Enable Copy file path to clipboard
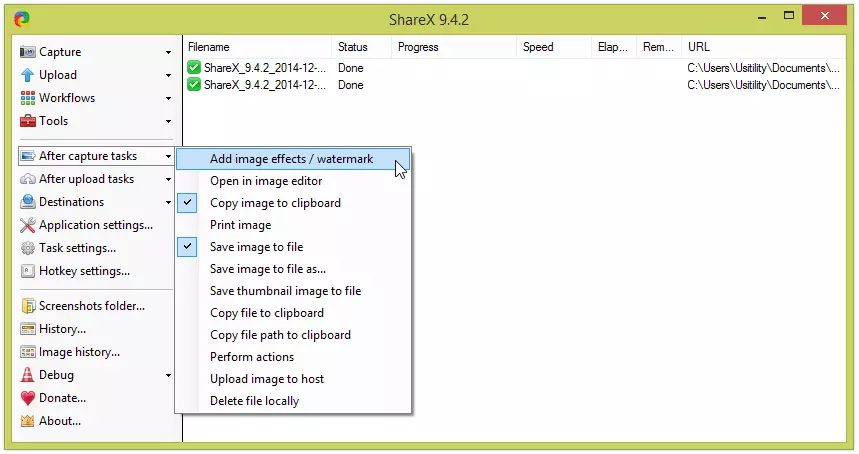Viewport: 859px width, 454px height. click(293, 335)
